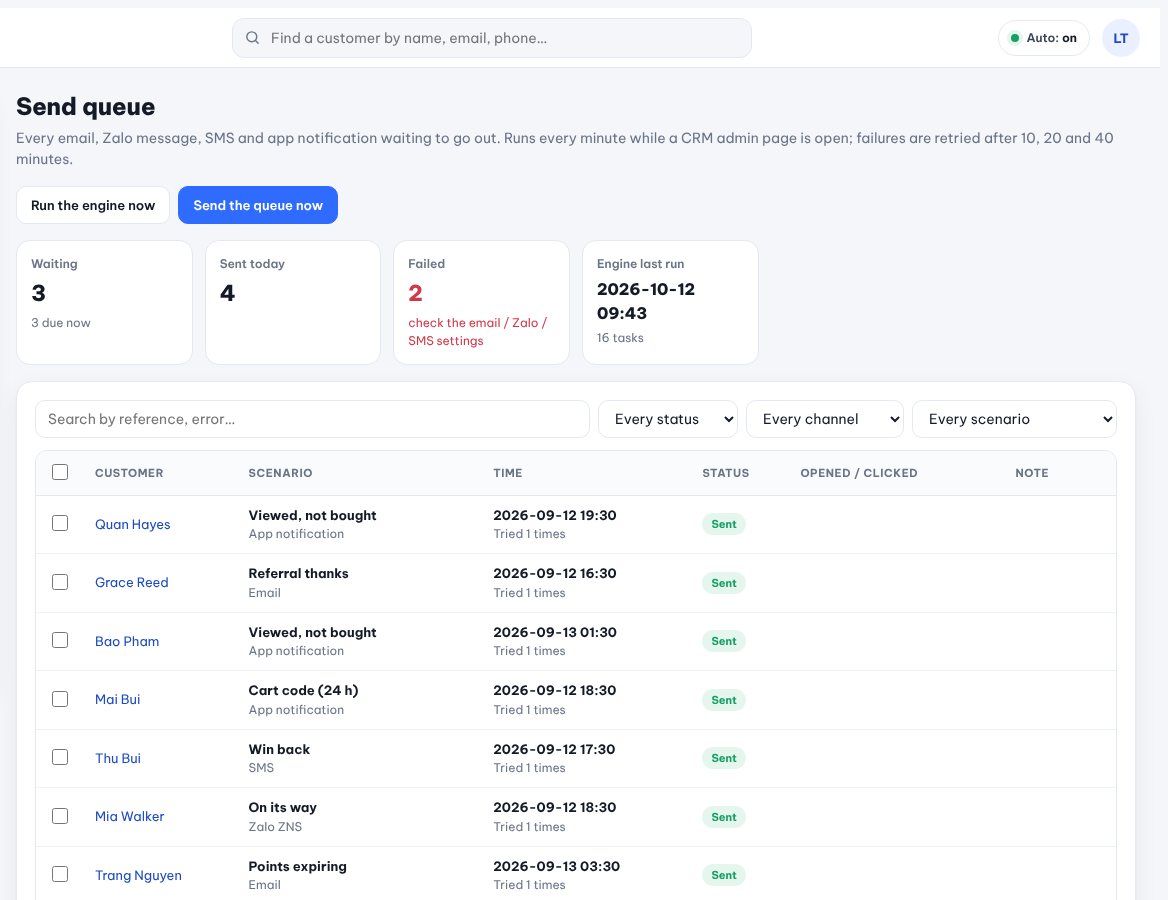Image resolution: width=1168 pixels, height=900 pixels.
Task: Tick the select-all checkbox in table header
Action: [x=60, y=472]
